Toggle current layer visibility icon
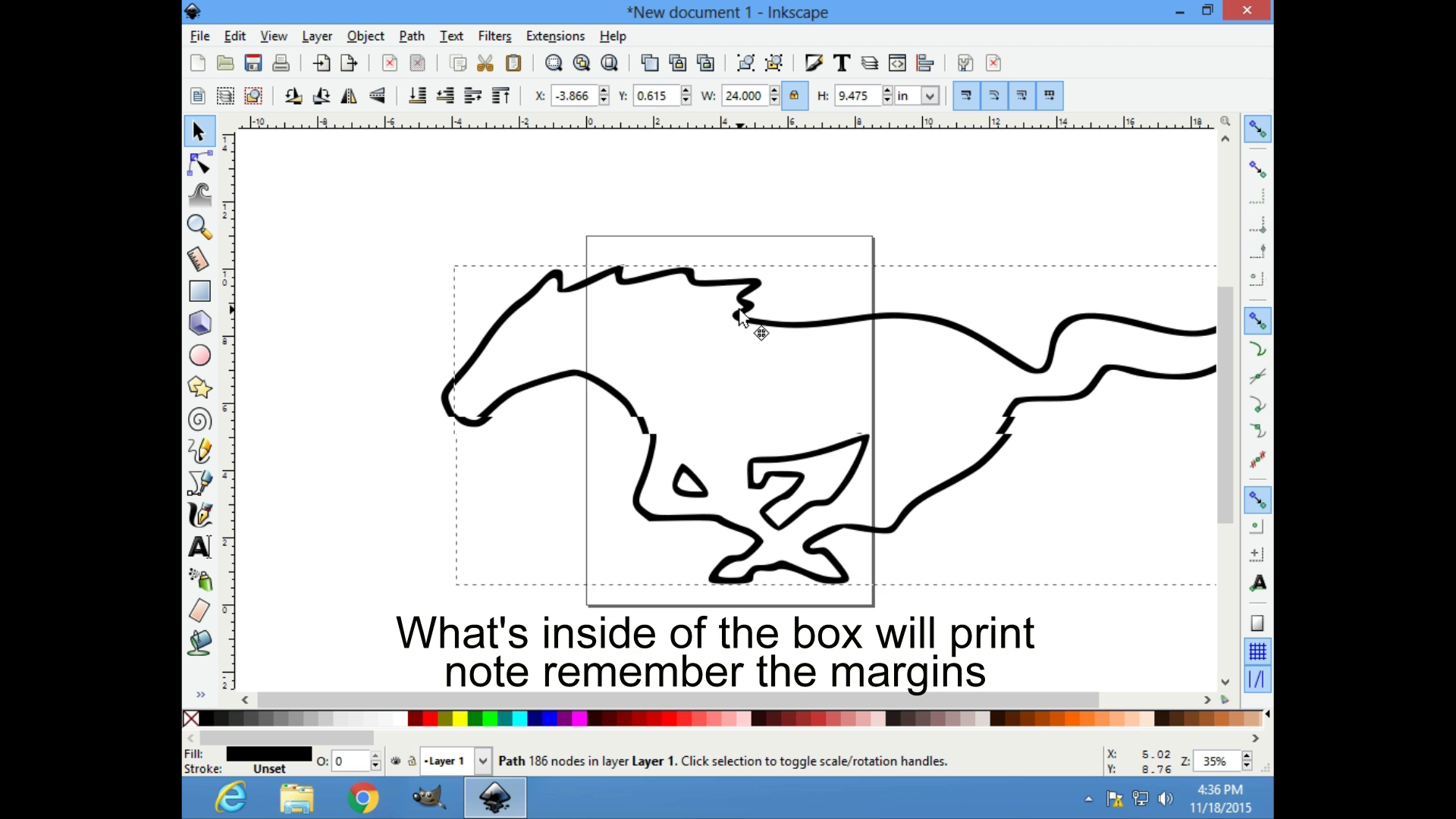Viewport: 1456px width, 819px height. 396,761
